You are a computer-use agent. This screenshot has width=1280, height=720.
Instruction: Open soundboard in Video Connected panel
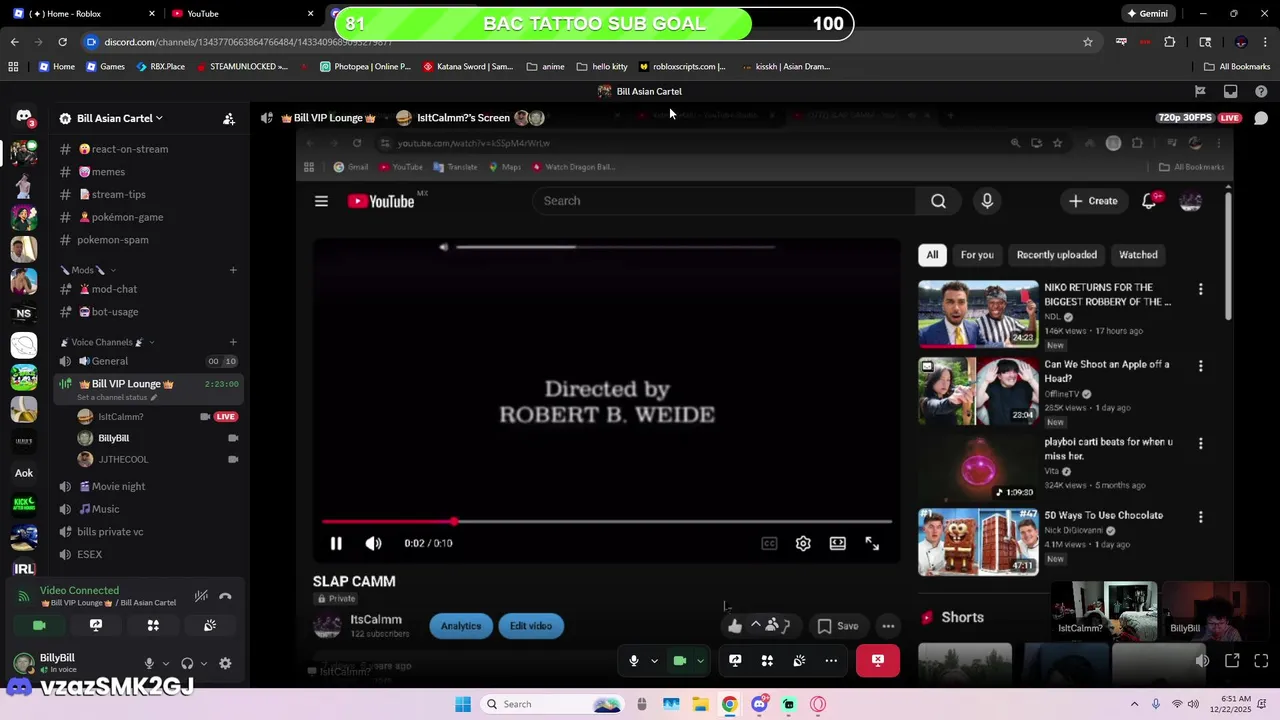(x=210, y=625)
